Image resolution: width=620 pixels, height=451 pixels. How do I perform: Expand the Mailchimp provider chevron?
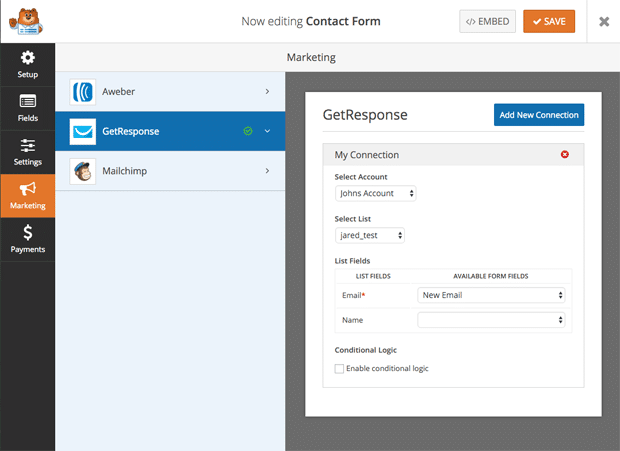pos(267,171)
